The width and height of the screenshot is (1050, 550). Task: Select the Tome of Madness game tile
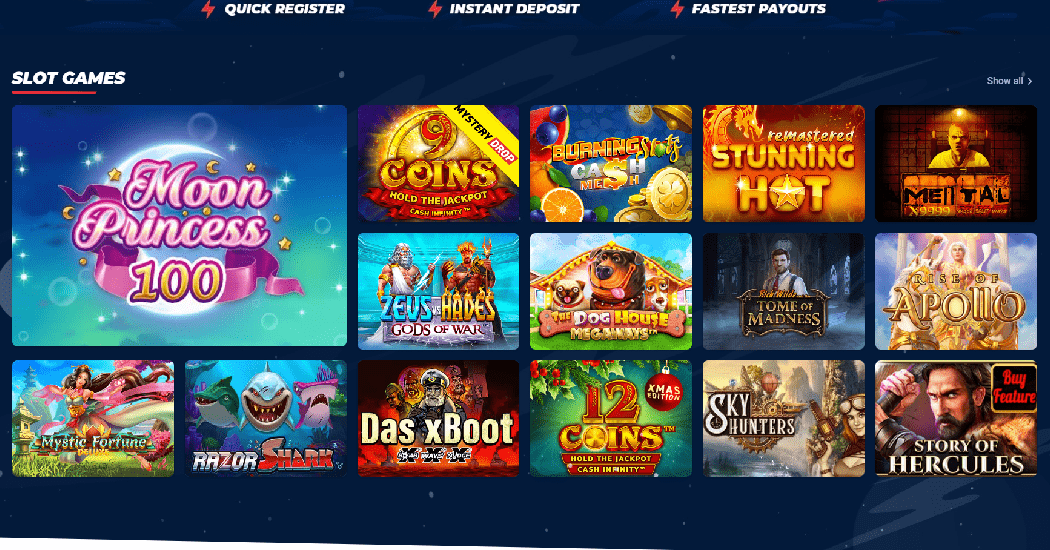click(x=783, y=291)
